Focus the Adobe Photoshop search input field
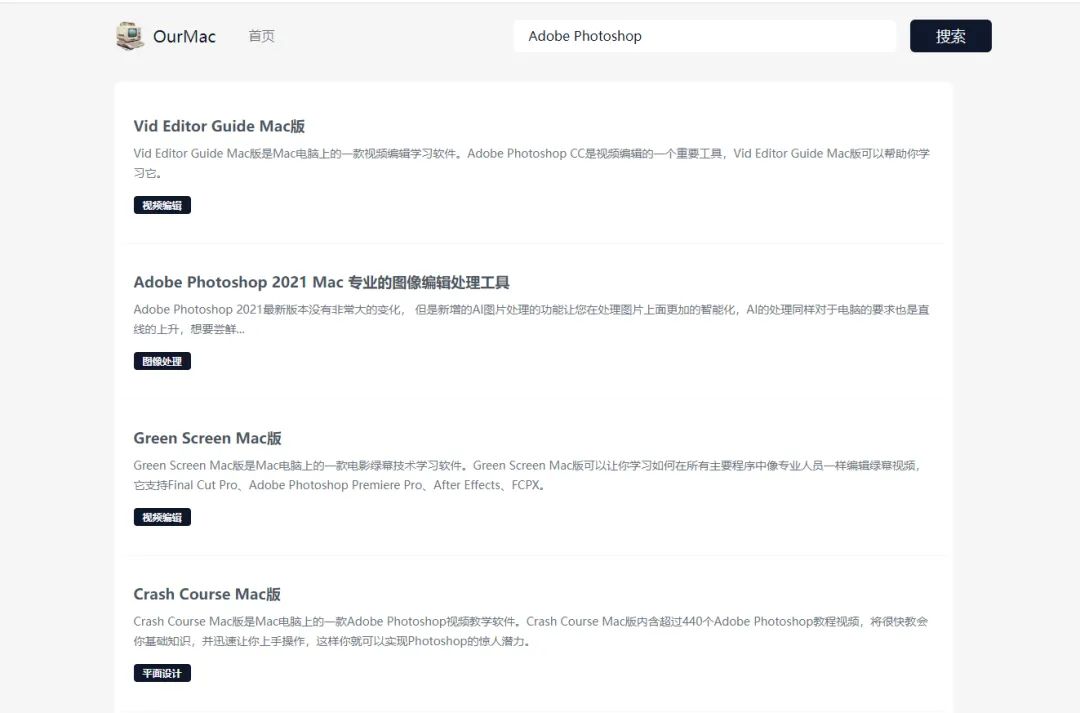Viewport: 1080px width, 713px height. coord(705,36)
